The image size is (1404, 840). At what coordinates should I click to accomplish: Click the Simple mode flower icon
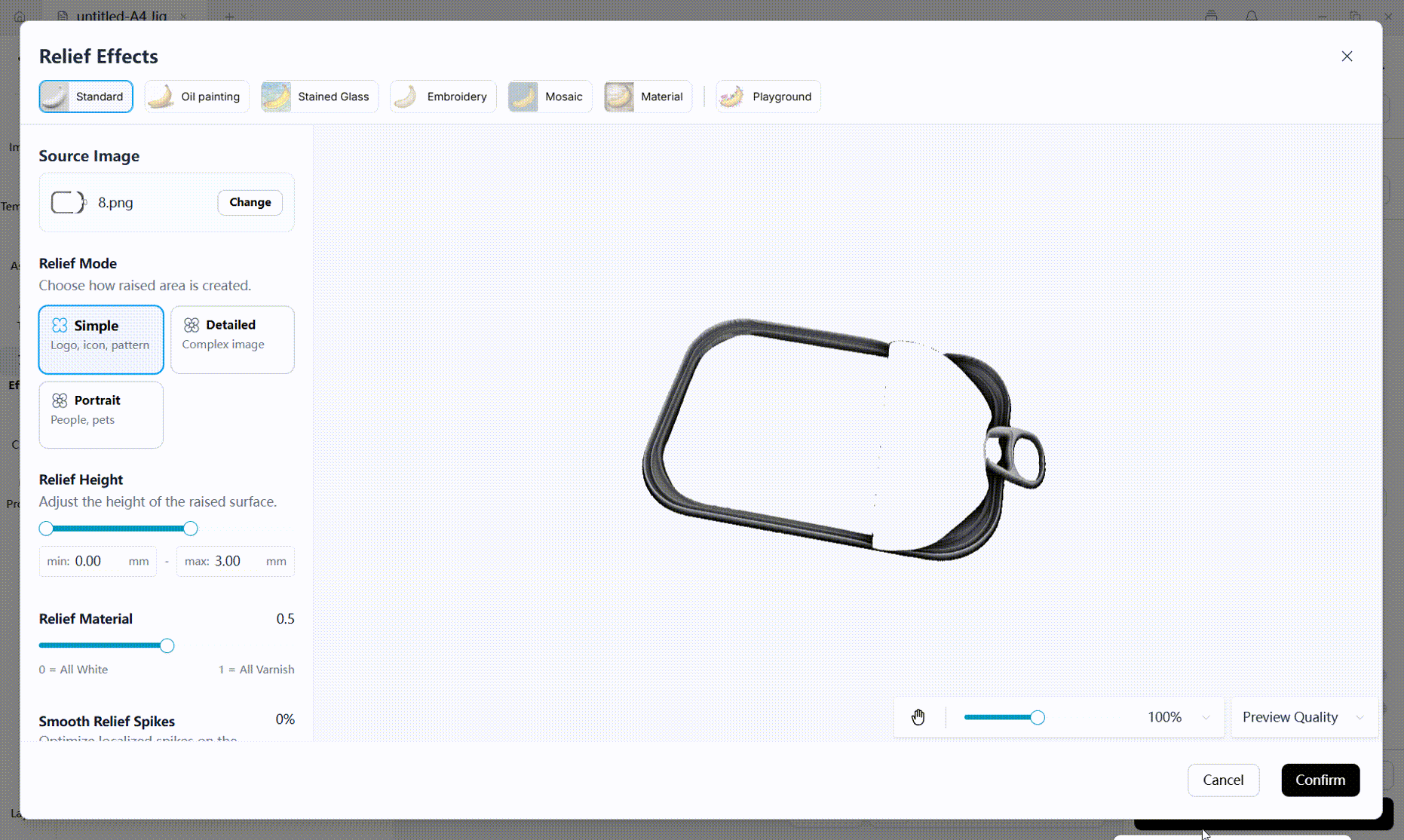click(60, 325)
